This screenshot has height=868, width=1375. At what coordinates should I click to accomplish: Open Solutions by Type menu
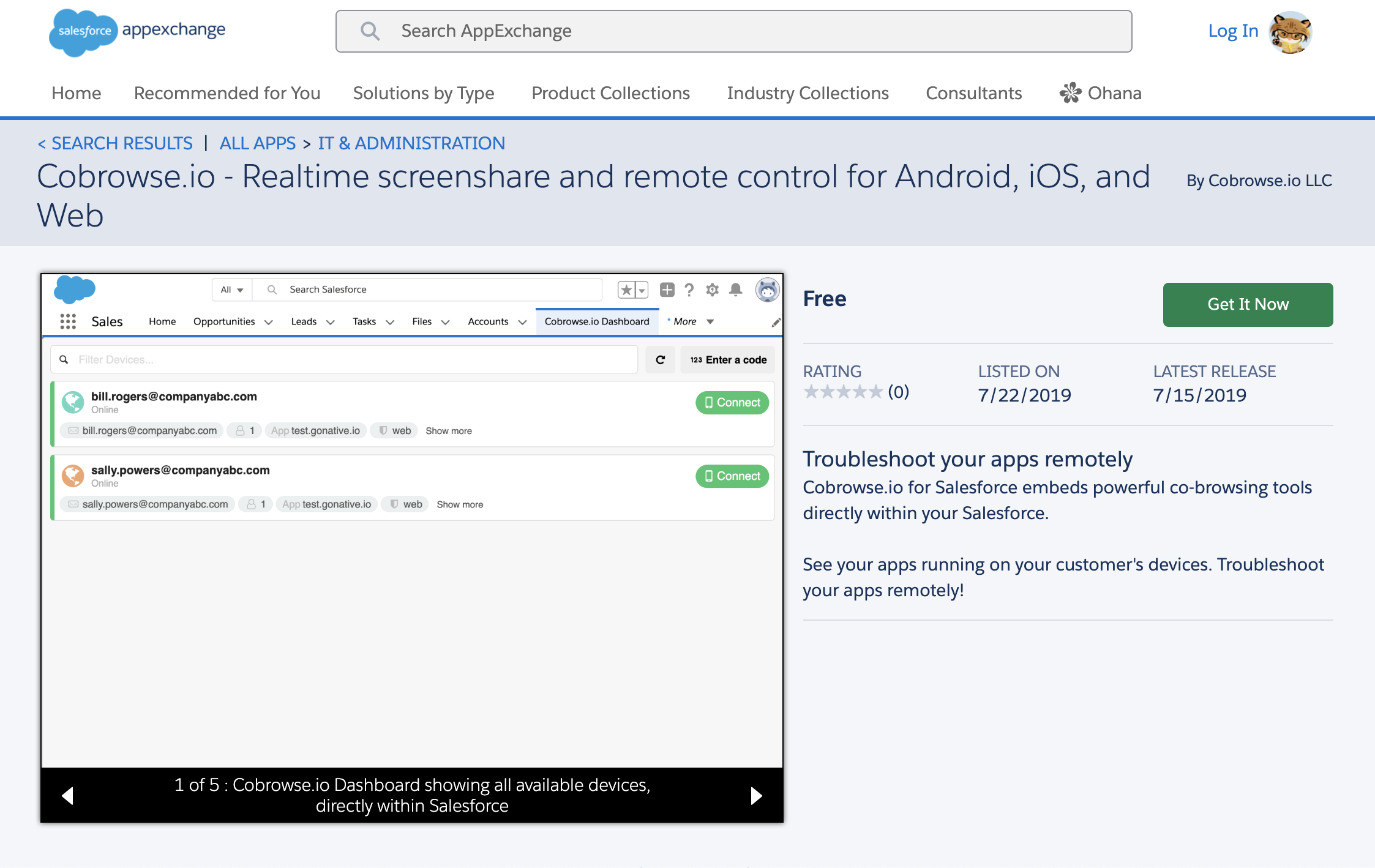(424, 93)
